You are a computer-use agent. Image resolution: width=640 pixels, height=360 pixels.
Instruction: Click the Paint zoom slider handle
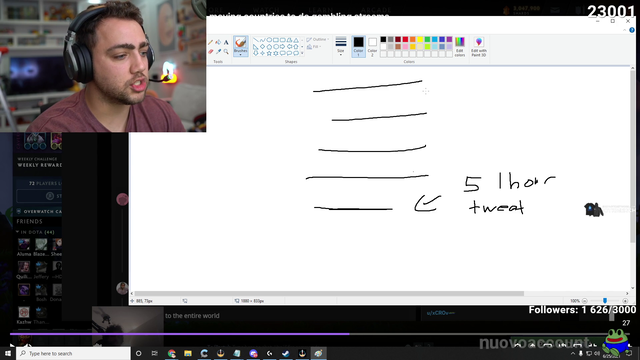[605, 300]
